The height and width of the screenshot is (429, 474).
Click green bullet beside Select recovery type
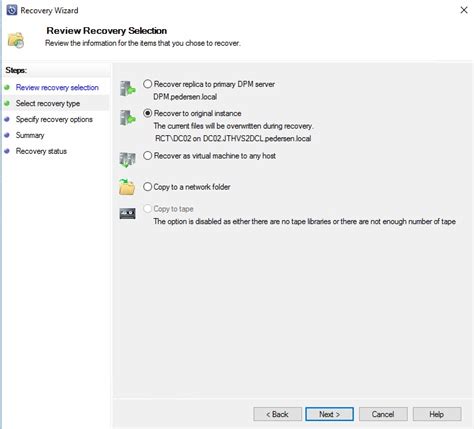pos(7,103)
